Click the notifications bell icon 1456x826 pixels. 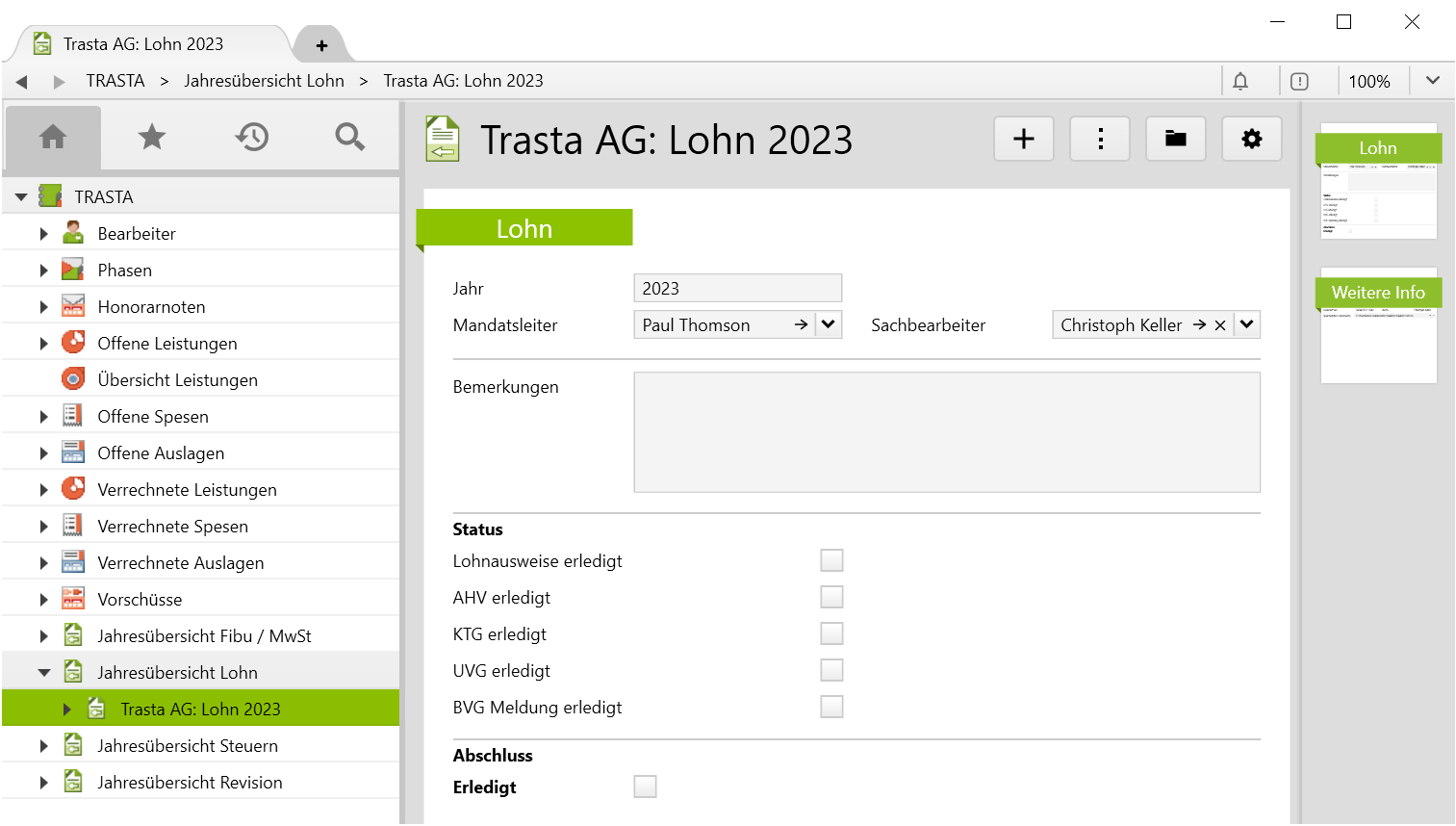tap(1240, 82)
